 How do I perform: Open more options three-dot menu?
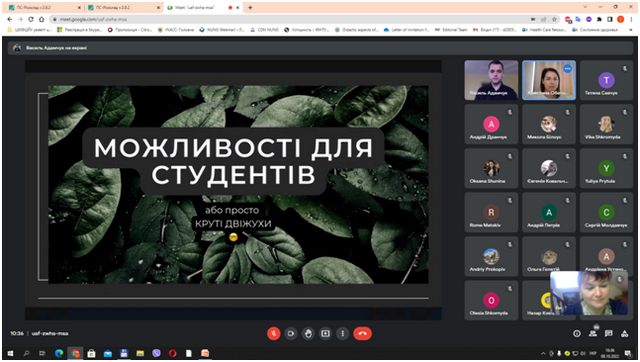(x=342, y=333)
